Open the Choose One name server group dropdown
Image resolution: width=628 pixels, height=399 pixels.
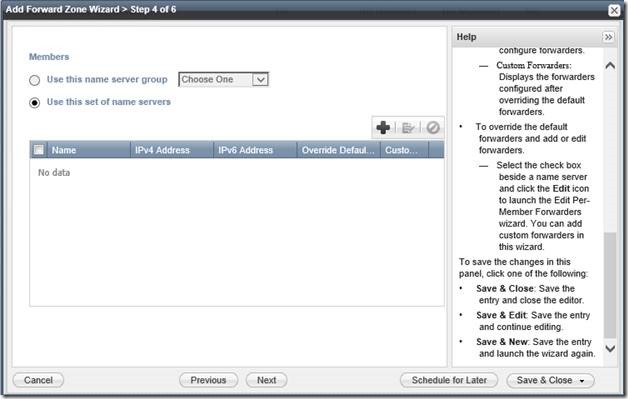pos(223,79)
